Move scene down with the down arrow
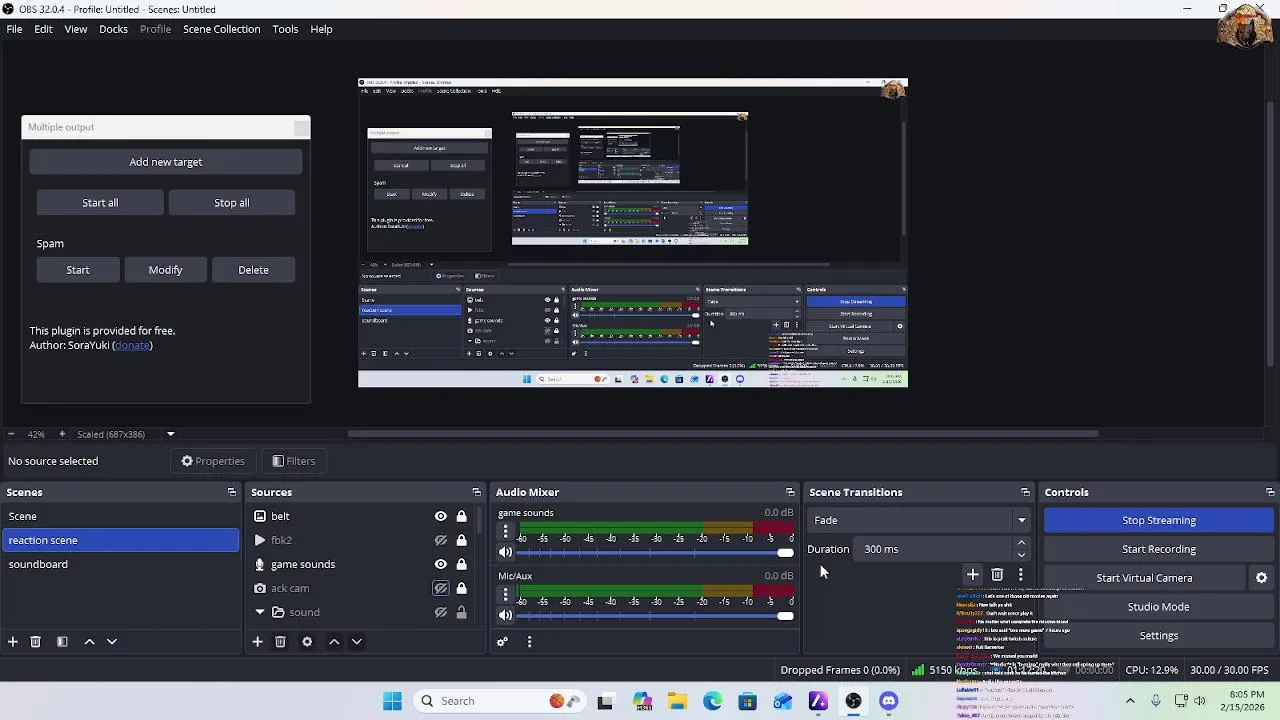1280x720 pixels. 112,642
